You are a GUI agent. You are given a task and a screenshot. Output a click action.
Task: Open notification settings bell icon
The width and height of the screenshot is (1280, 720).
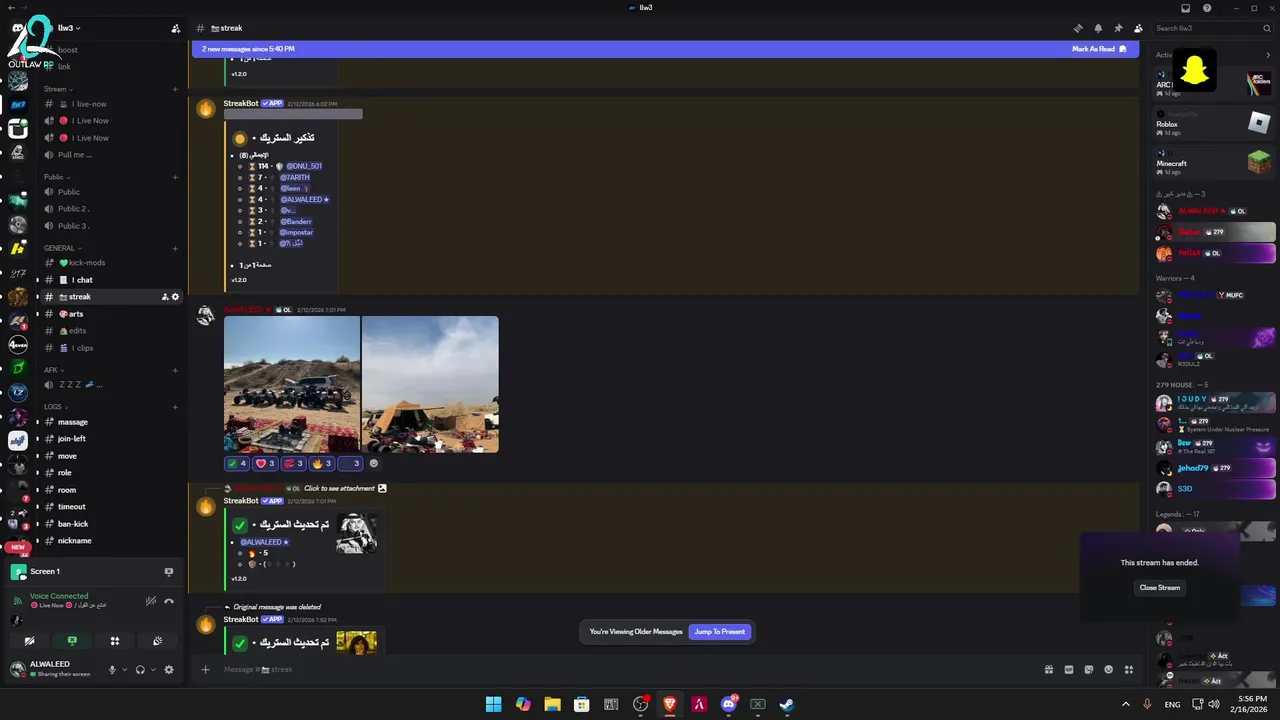coord(1098,28)
